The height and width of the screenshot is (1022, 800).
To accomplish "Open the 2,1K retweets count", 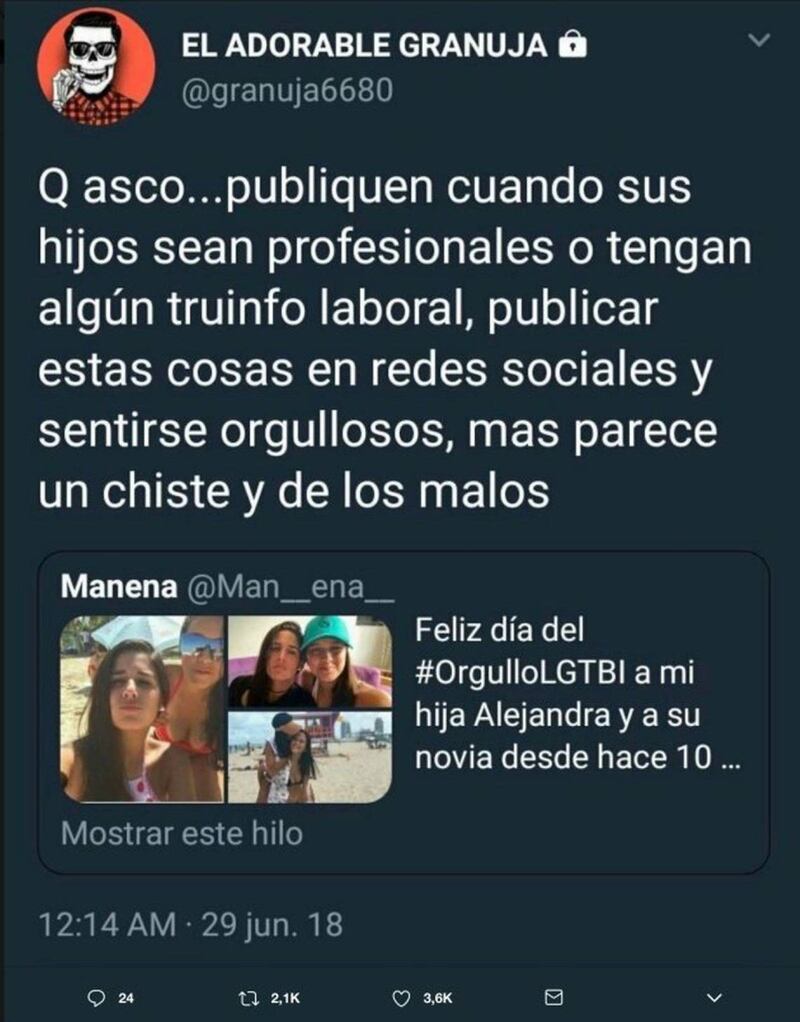I will (285, 998).
